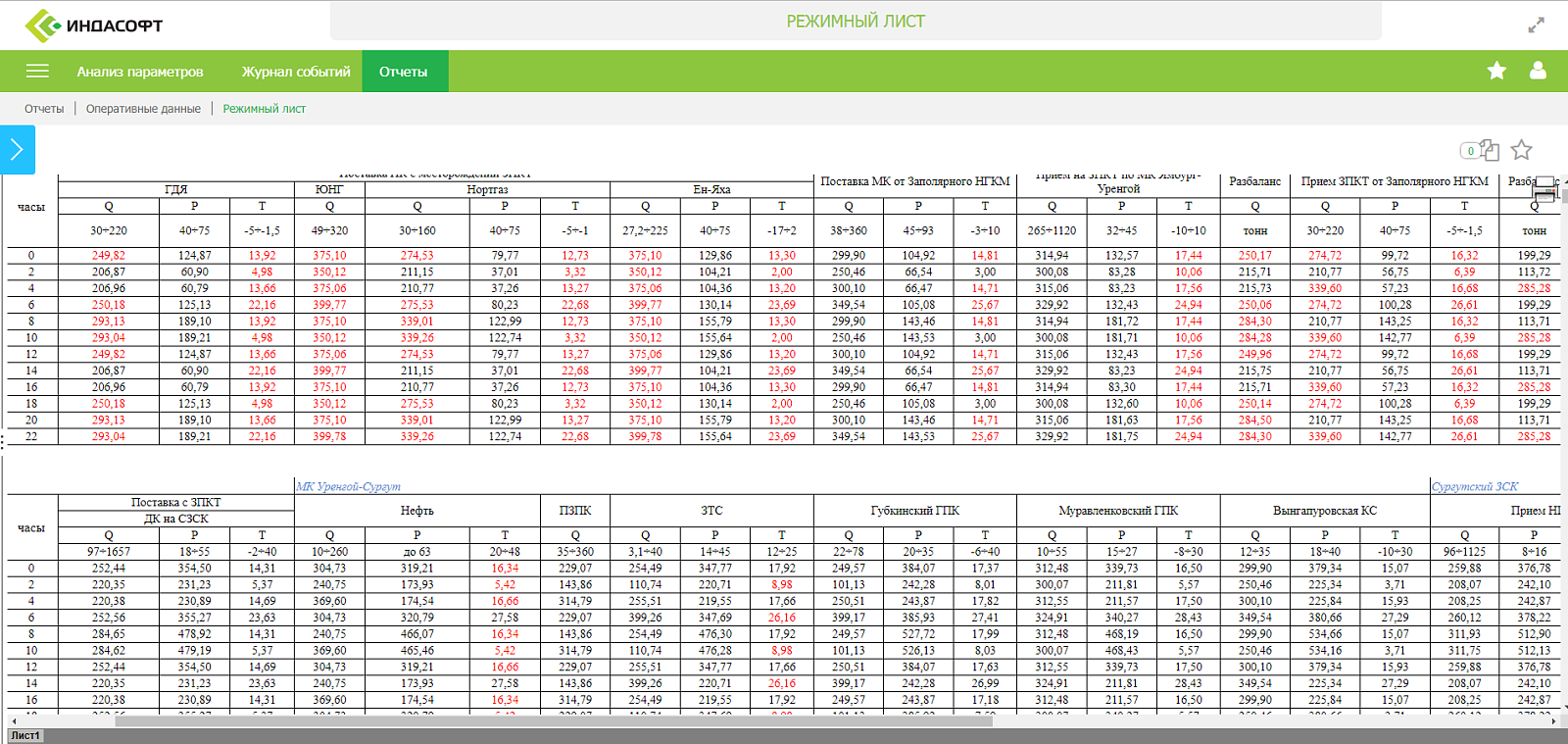Select the 38÷360 range cell
The image size is (1568, 744).
pyautogui.click(x=849, y=230)
